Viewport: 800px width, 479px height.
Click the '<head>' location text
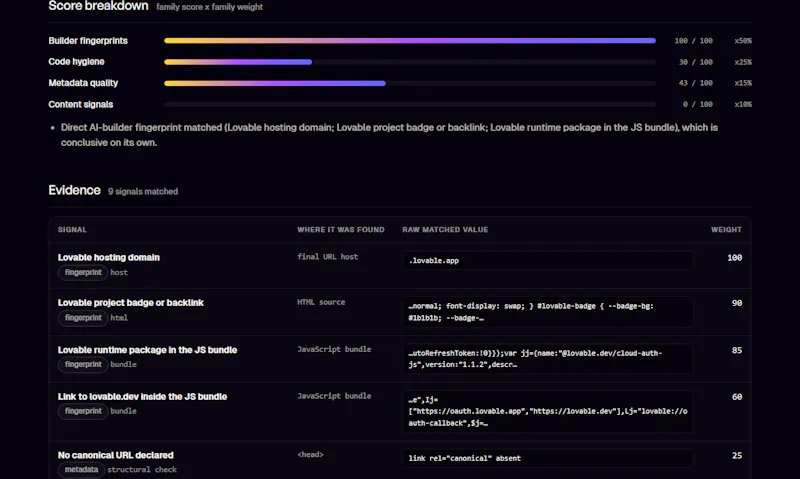pos(310,454)
